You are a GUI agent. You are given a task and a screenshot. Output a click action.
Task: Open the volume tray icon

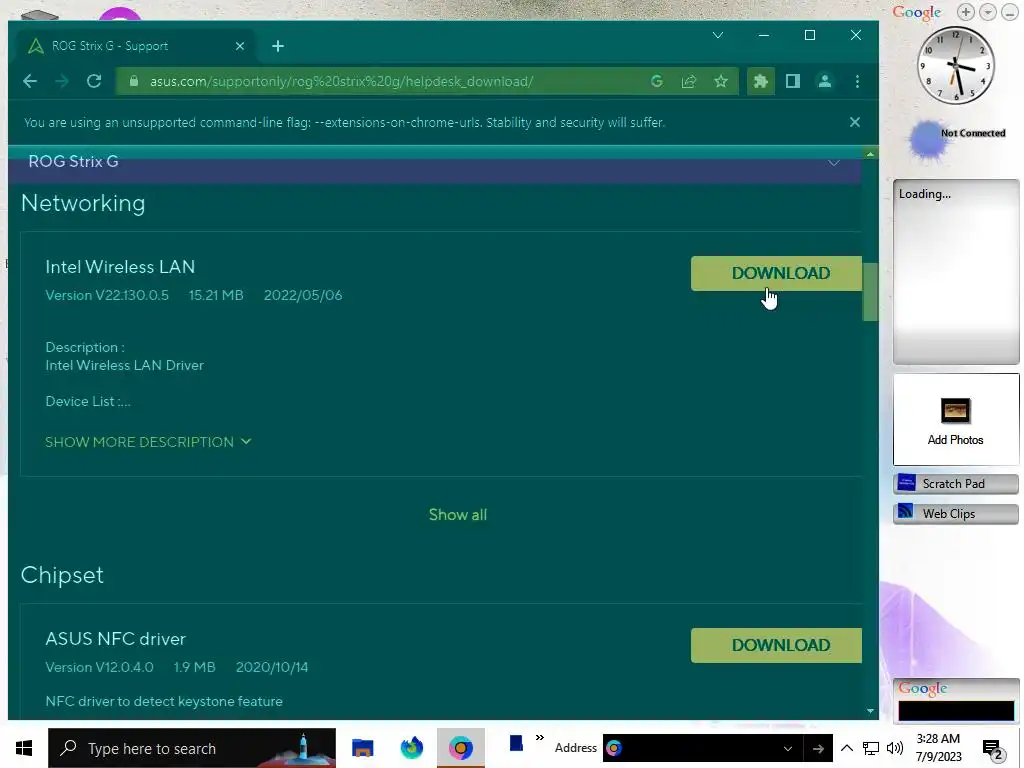[x=895, y=748]
